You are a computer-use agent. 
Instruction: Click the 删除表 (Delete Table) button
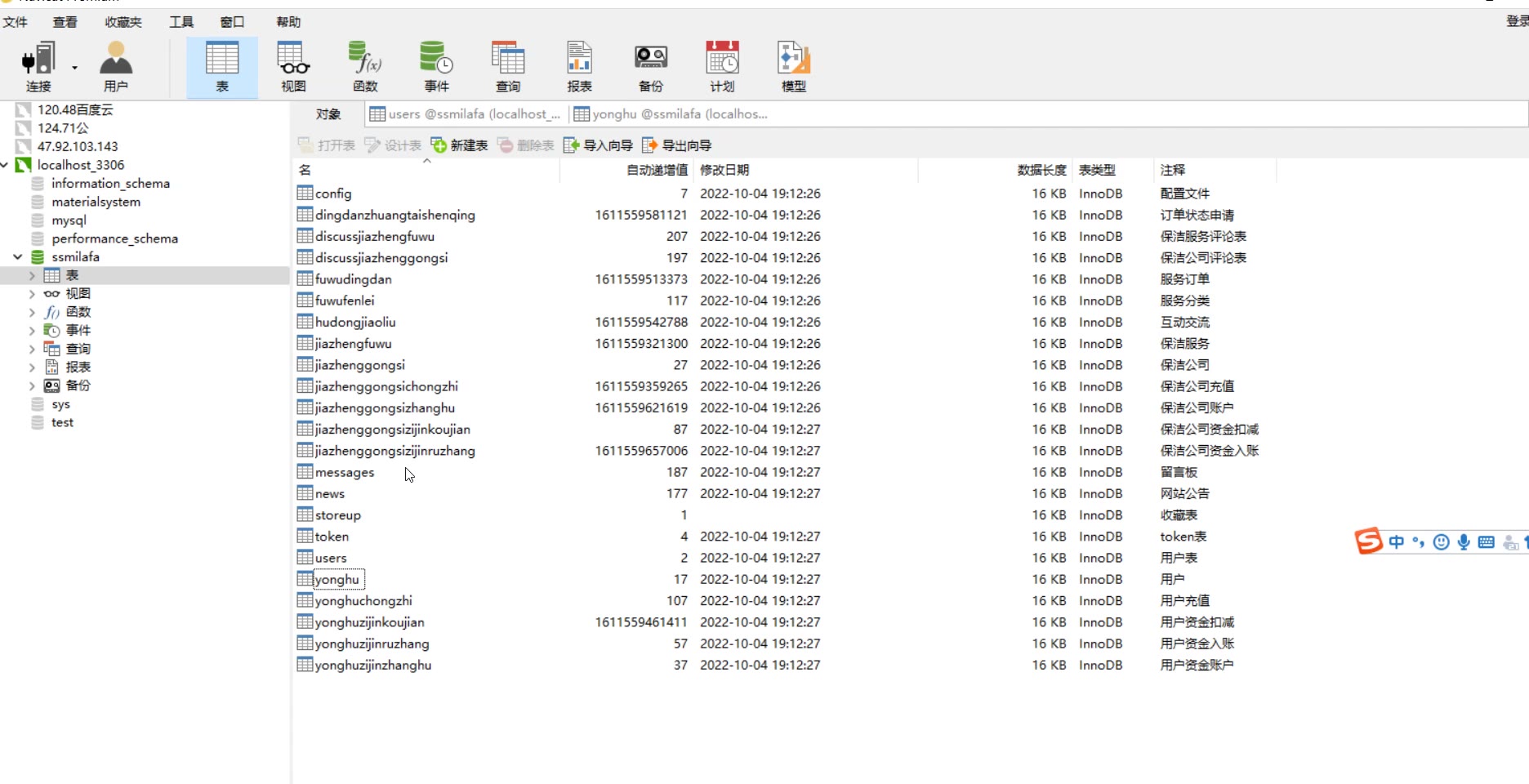[526, 145]
